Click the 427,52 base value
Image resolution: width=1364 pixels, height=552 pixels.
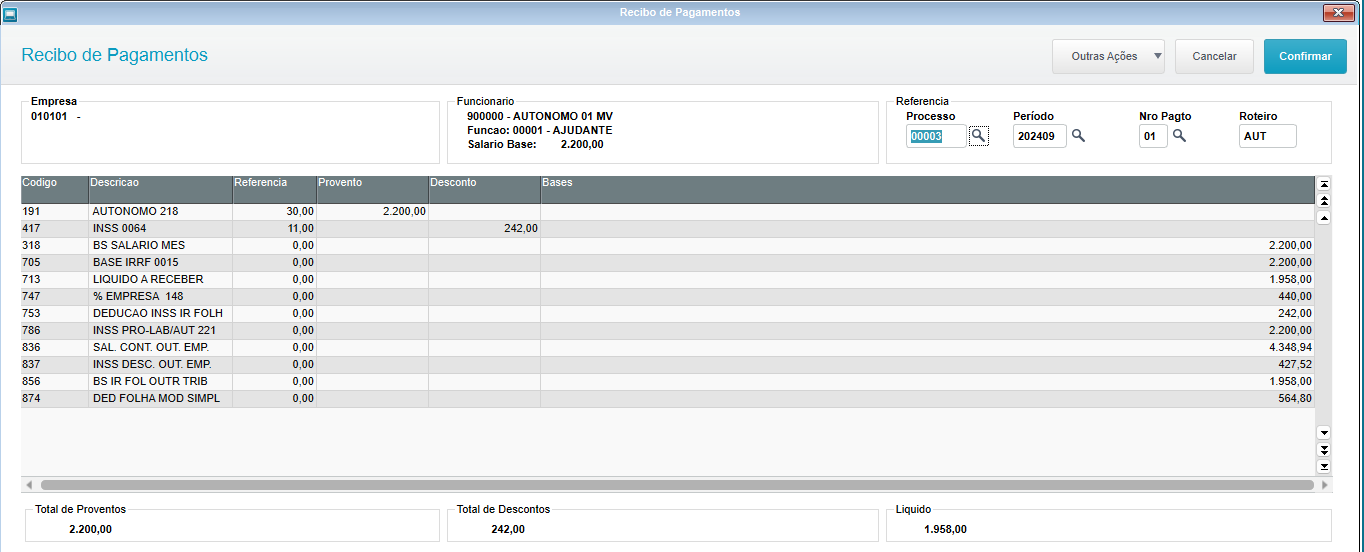(1294, 365)
